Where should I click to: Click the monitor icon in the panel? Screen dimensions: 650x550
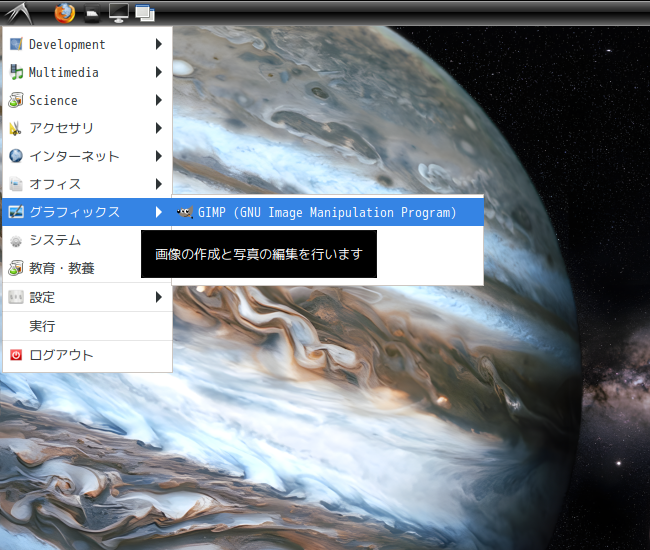119,13
